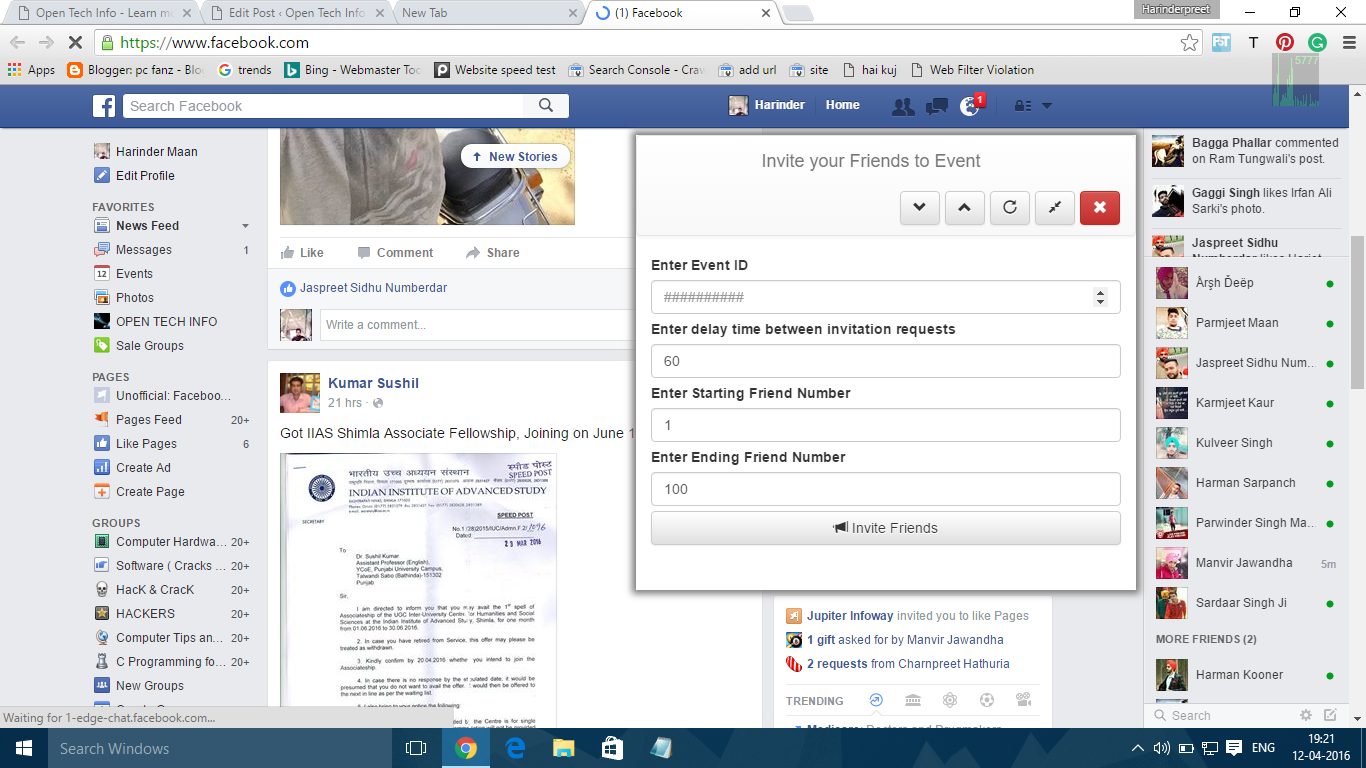Click the up chevron button in Invite dialog
The height and width of the screenshot is (768, 1366).
pyautogui.click(x=965, y=208)
